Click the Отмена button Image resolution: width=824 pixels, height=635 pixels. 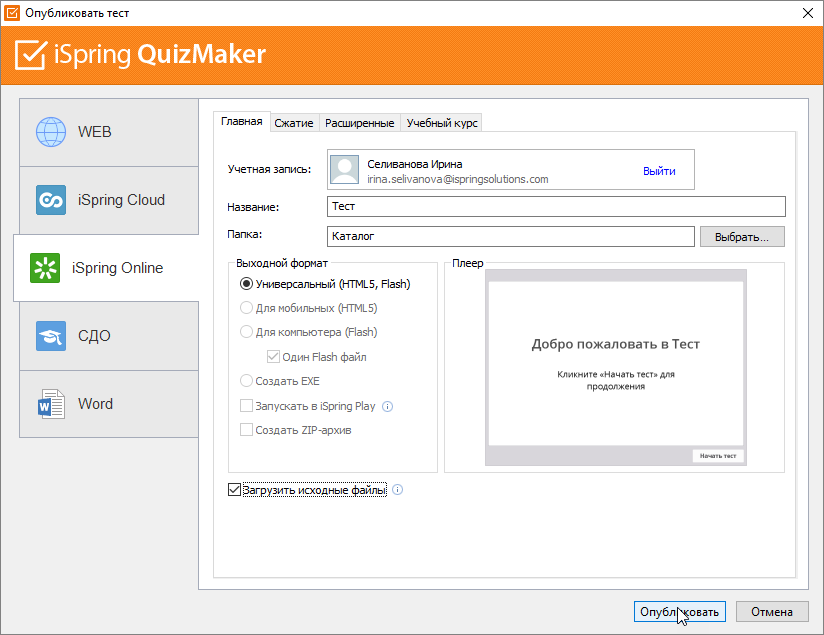(771, 612)
